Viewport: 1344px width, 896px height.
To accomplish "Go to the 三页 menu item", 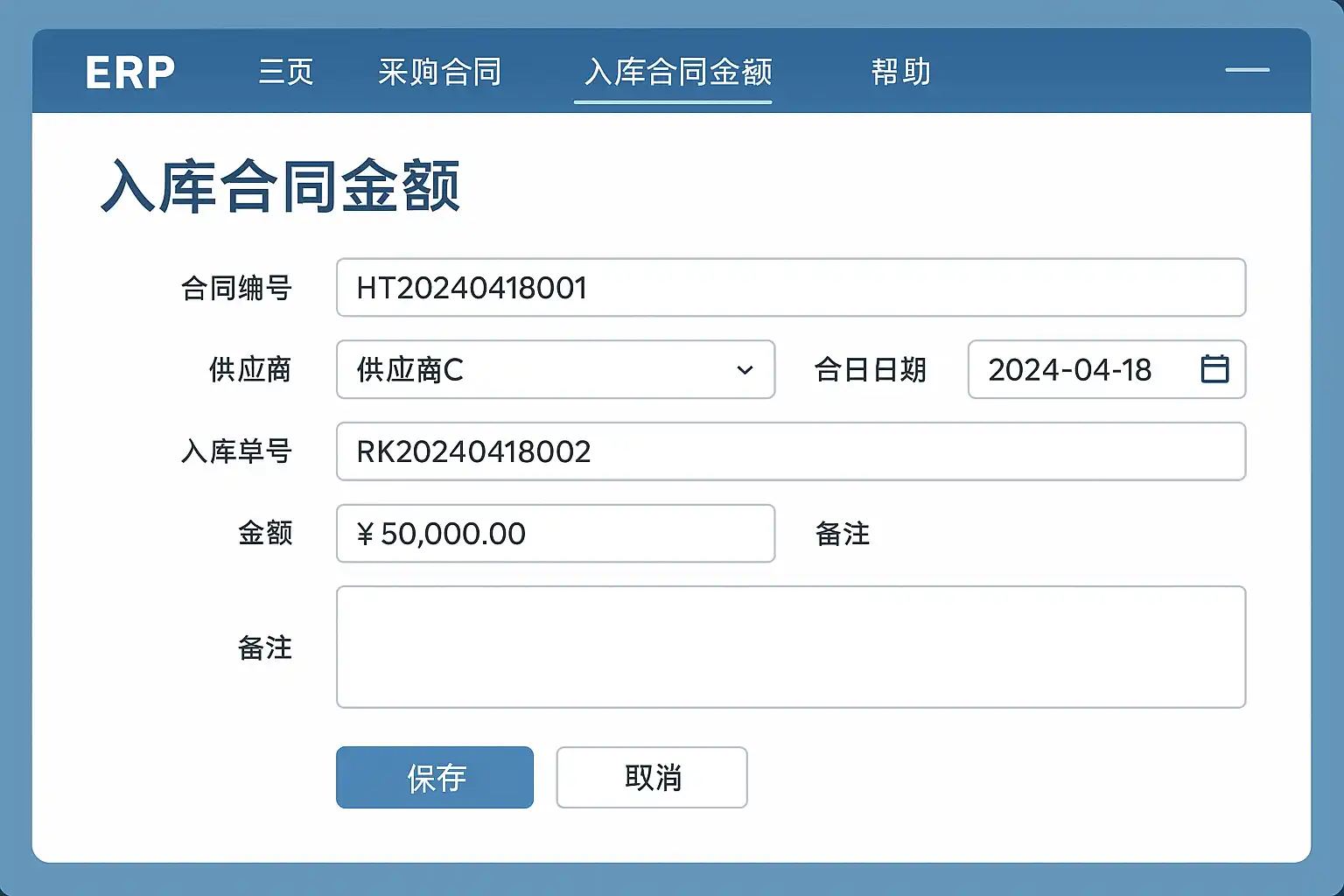I will tap(286, 72).
